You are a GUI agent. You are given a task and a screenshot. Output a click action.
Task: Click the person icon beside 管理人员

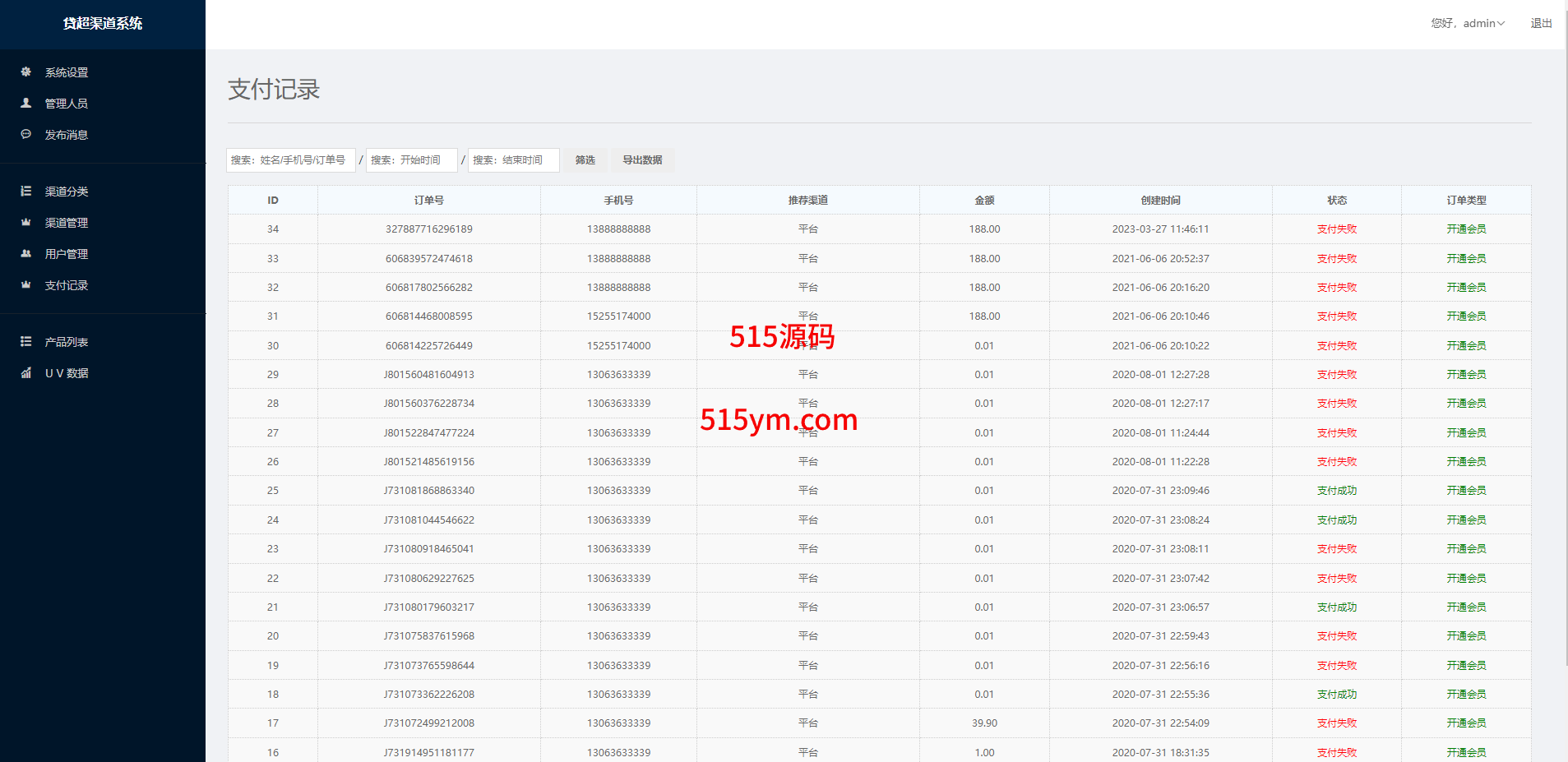pos(25,104)
